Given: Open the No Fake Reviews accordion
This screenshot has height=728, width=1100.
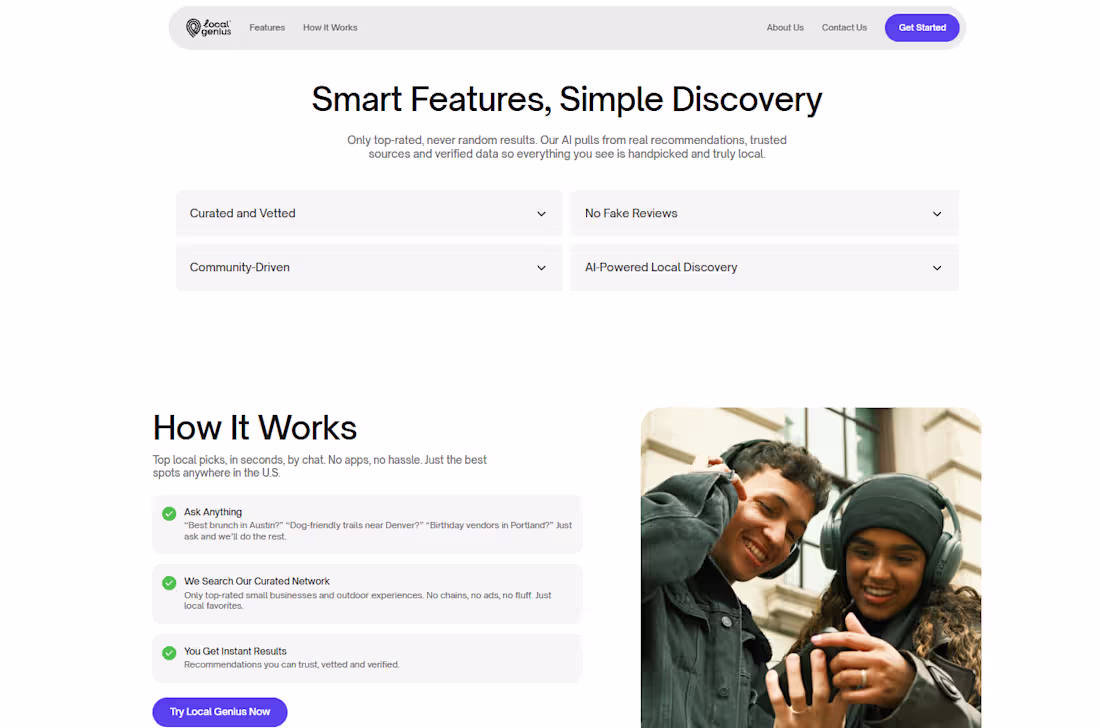Looking at the screenshot, I should [x=764, y=213].
